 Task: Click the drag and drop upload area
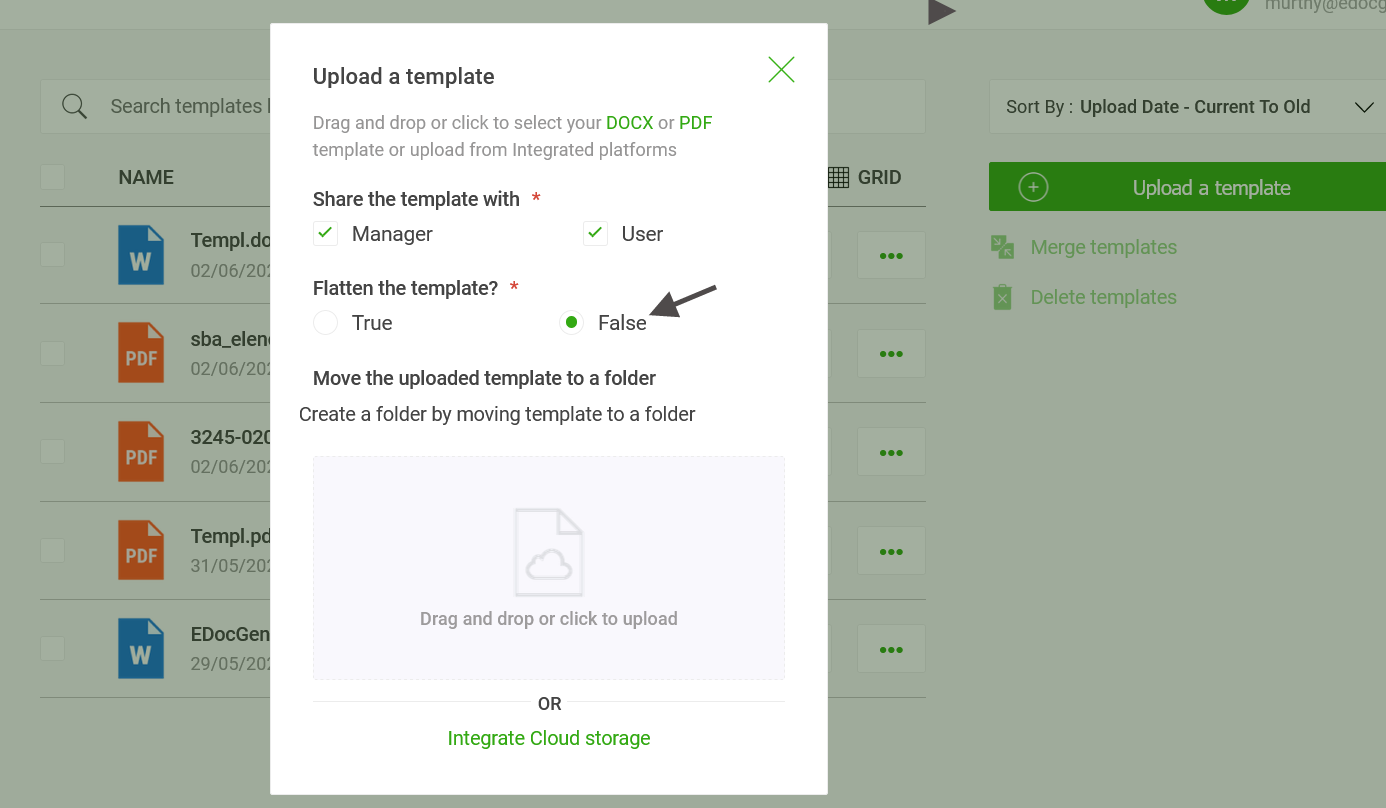[x=549, y=567]
